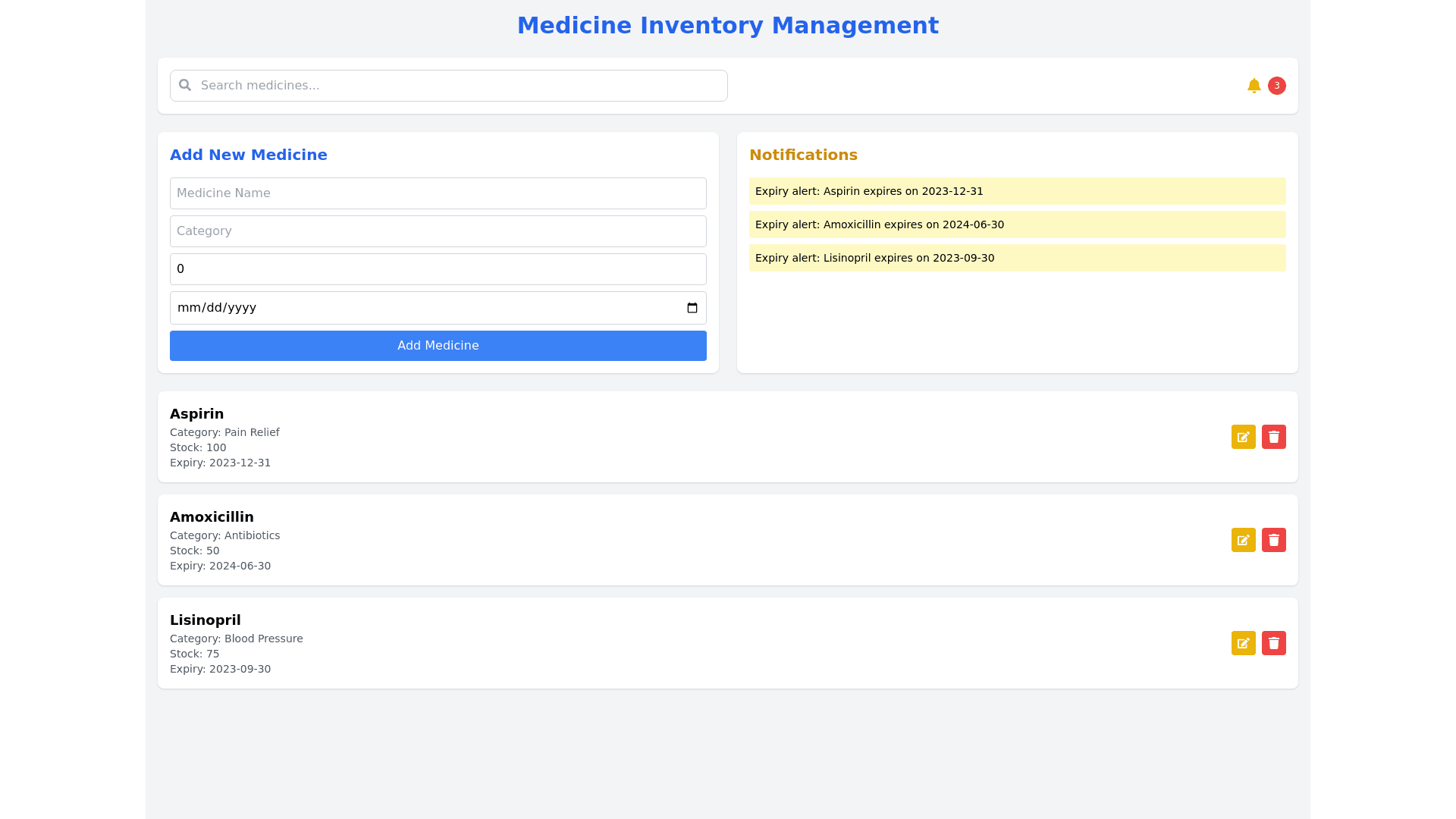Edit the Lisinopril entry
1456x819 pixels.
tap(1243, 643)
